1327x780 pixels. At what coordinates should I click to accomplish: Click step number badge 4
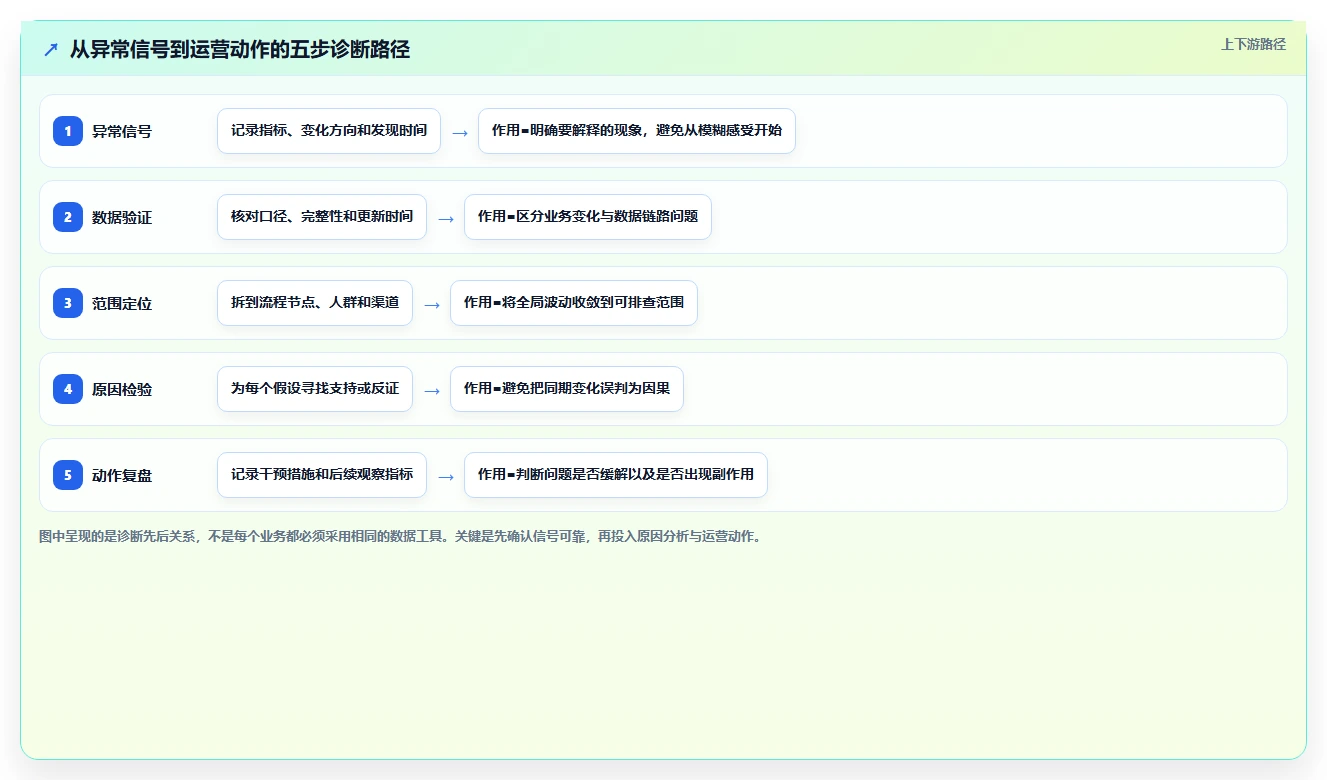coord(68,389)
